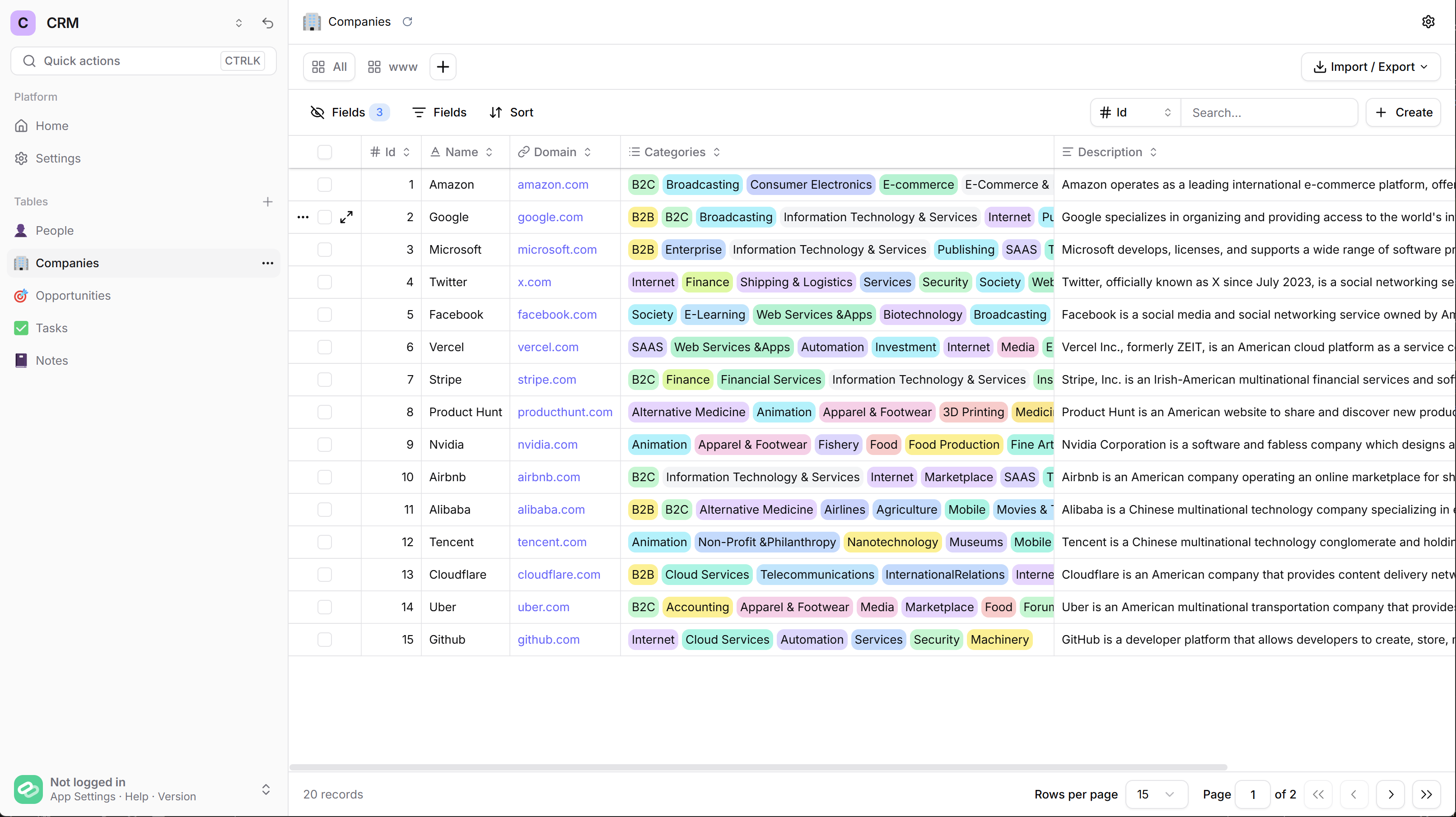Viewport: 1456px width, 817px height.
Task: Open the settings gear in top right
Action: 1428,22
